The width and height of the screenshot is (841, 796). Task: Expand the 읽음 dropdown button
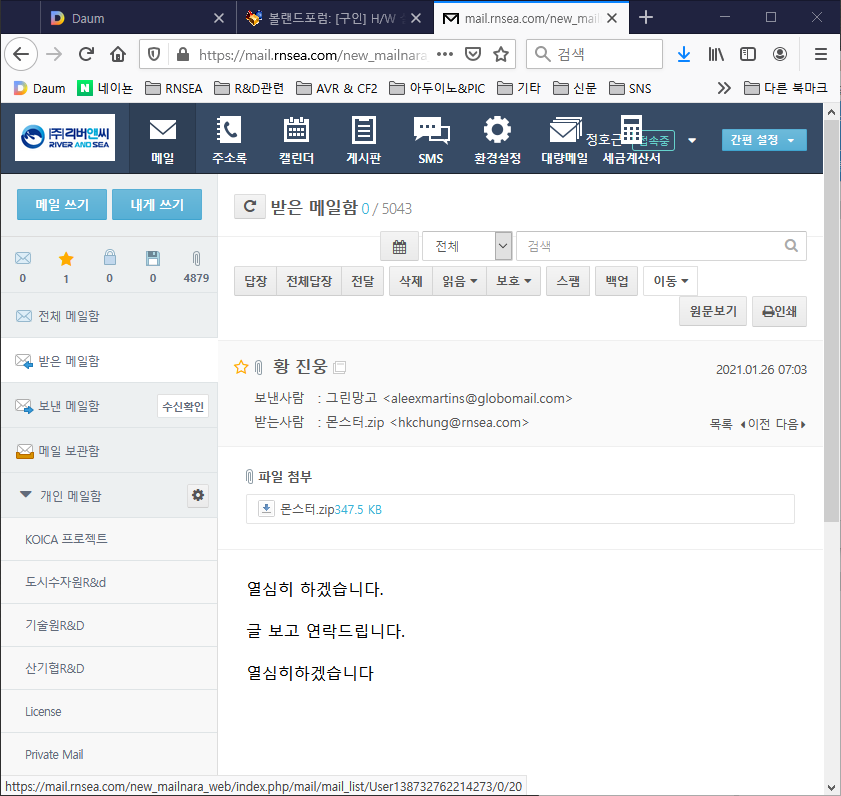459,282
